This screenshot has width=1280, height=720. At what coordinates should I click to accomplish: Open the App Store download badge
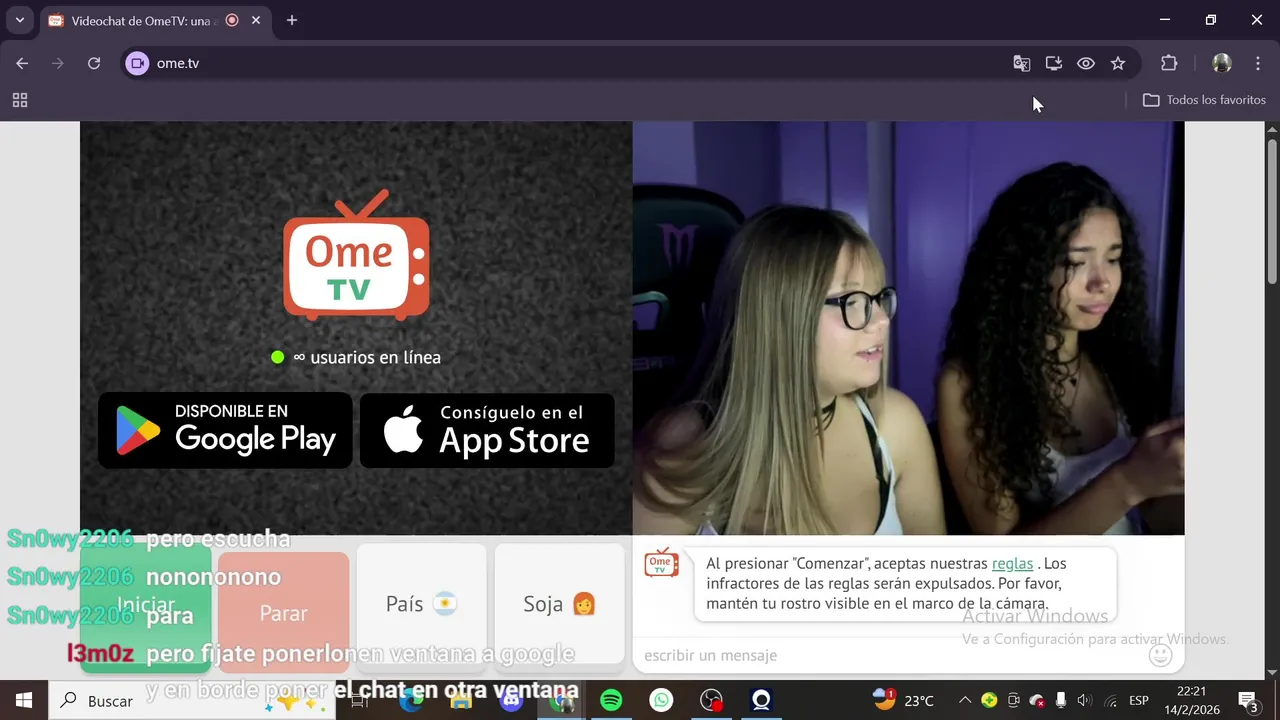tap(487, 430)
